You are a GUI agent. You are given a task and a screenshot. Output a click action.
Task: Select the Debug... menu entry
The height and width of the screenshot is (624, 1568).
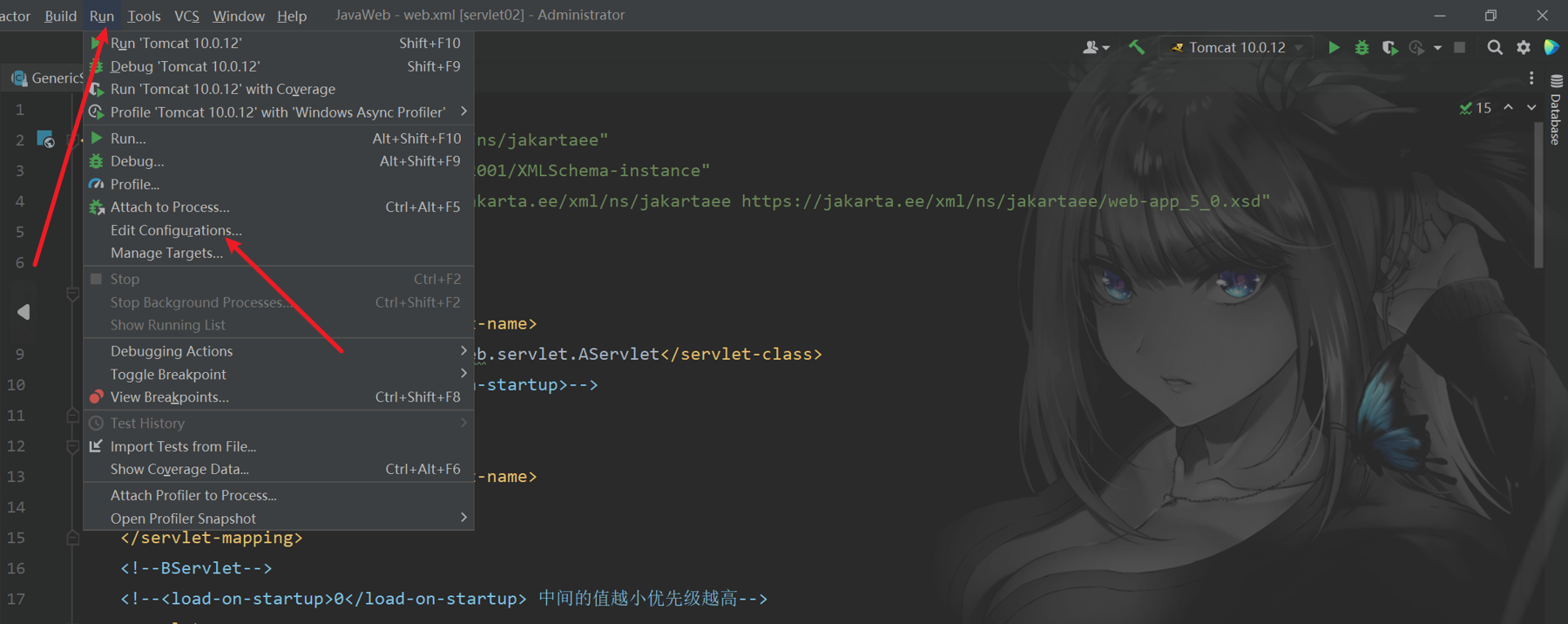279,161
